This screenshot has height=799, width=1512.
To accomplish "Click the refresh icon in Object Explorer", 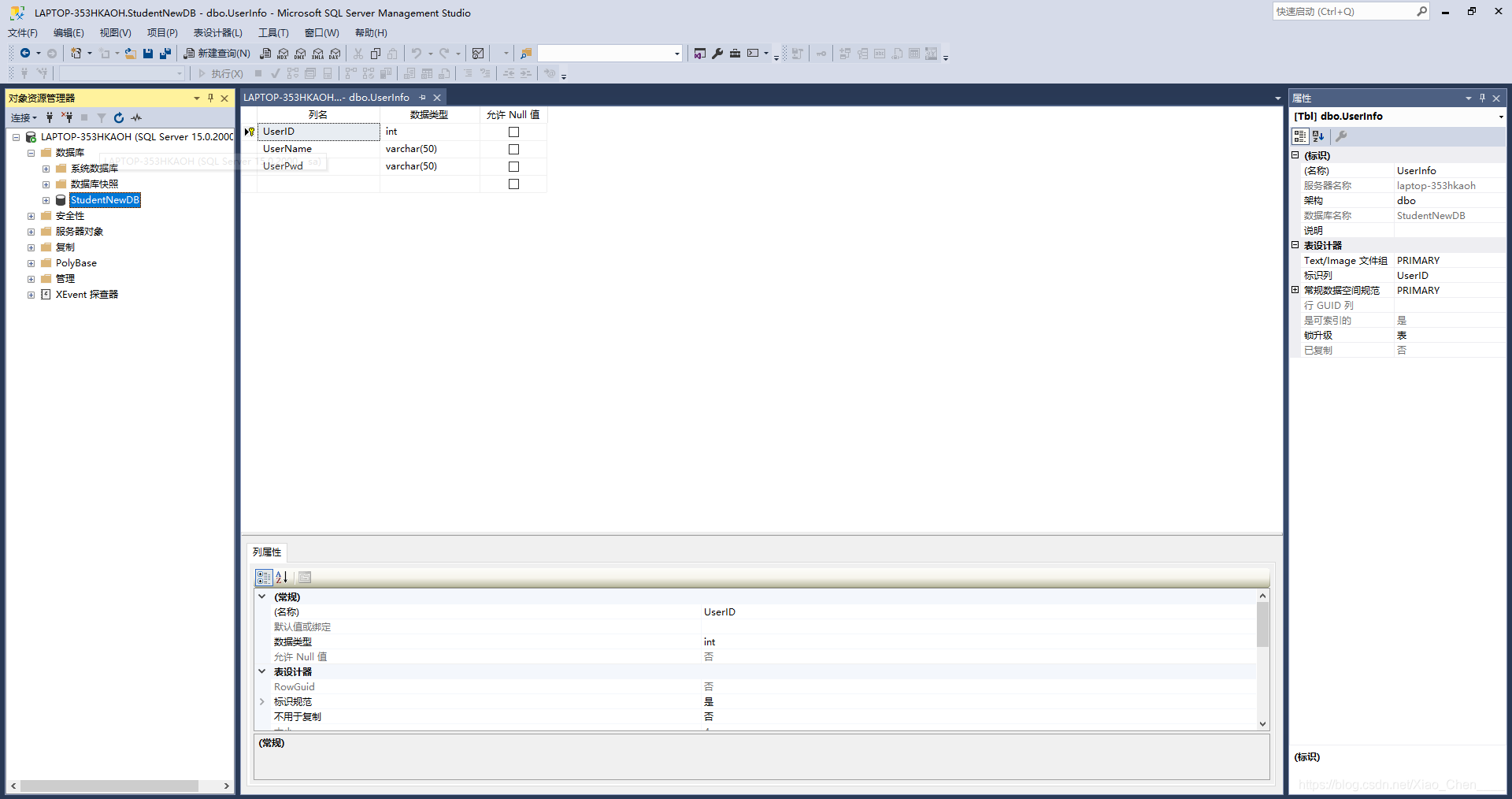I will [x=119, y=117].
